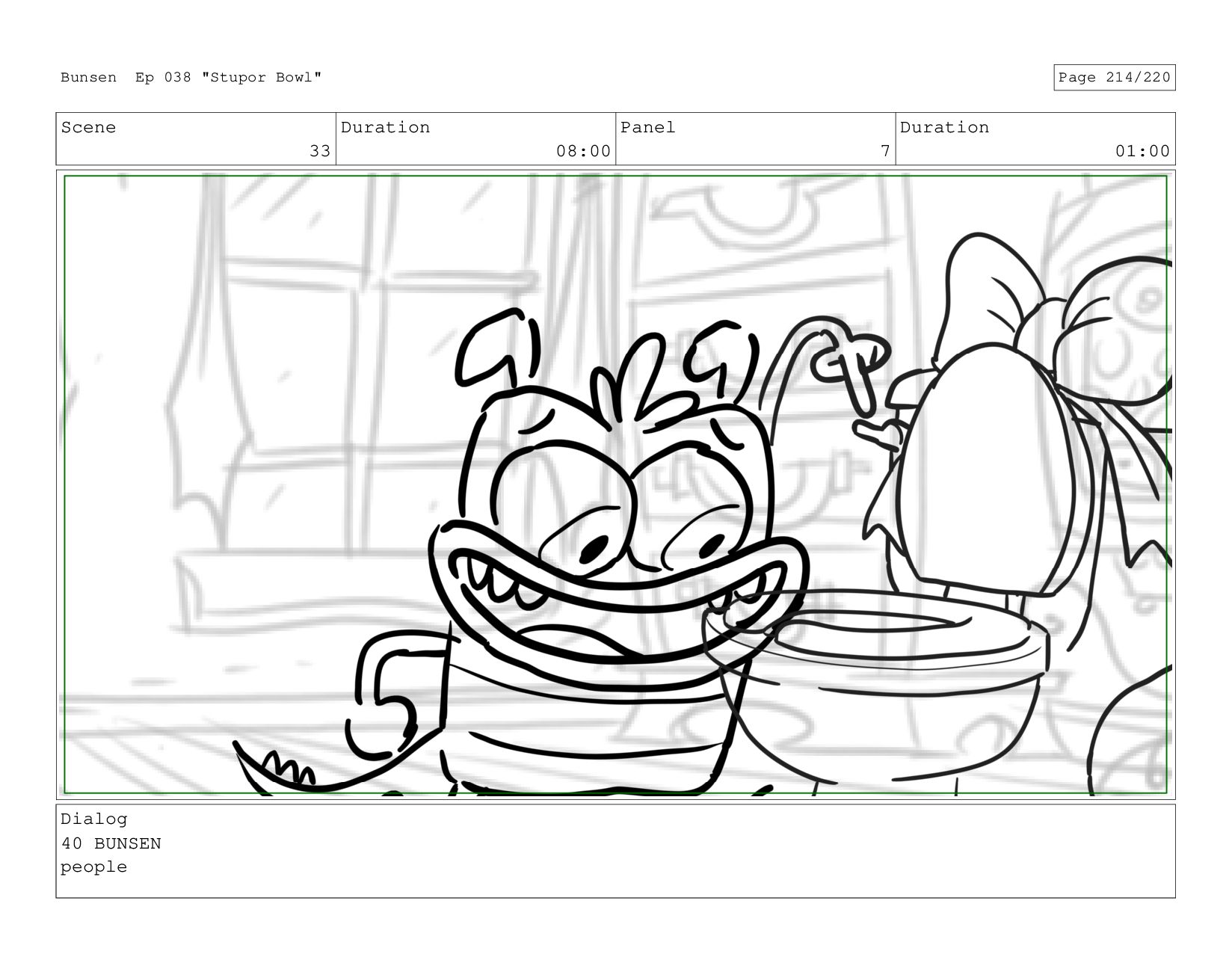Screen dimensions: 1232x954
Task: Click panel number 7
Action: point(885,151)
